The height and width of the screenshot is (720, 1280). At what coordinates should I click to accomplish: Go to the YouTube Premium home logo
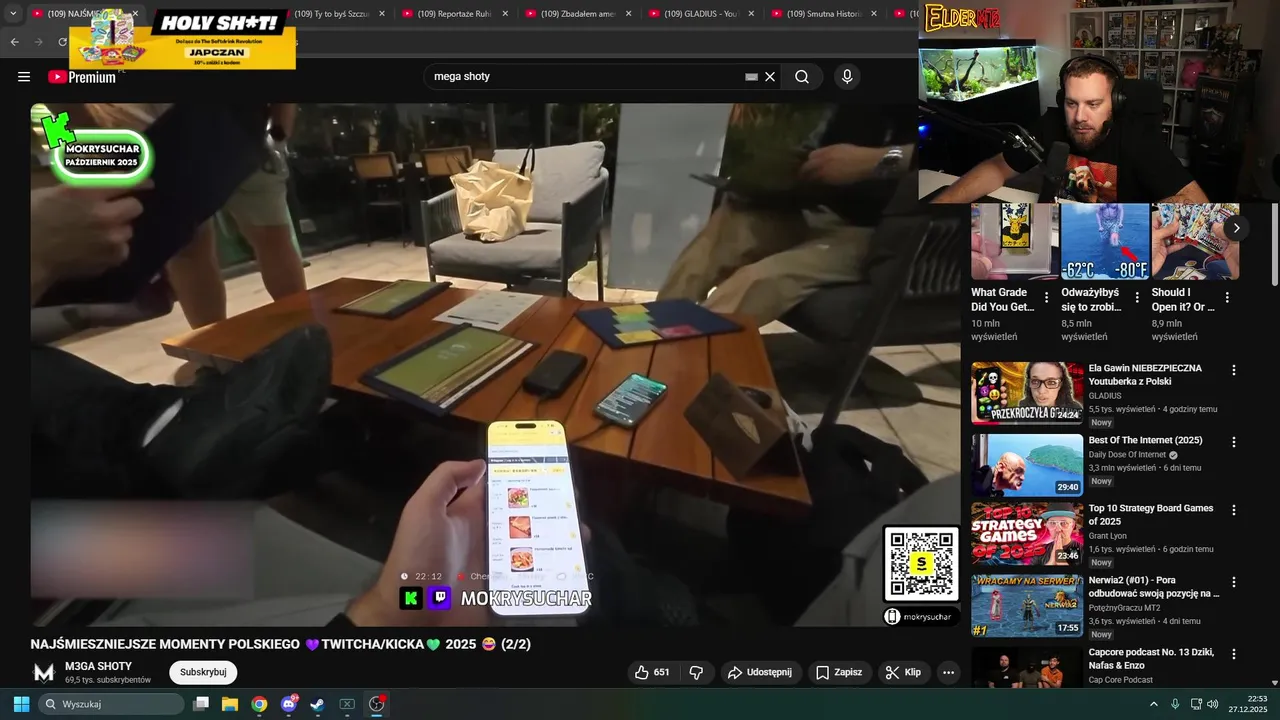(x=82, y=77)
